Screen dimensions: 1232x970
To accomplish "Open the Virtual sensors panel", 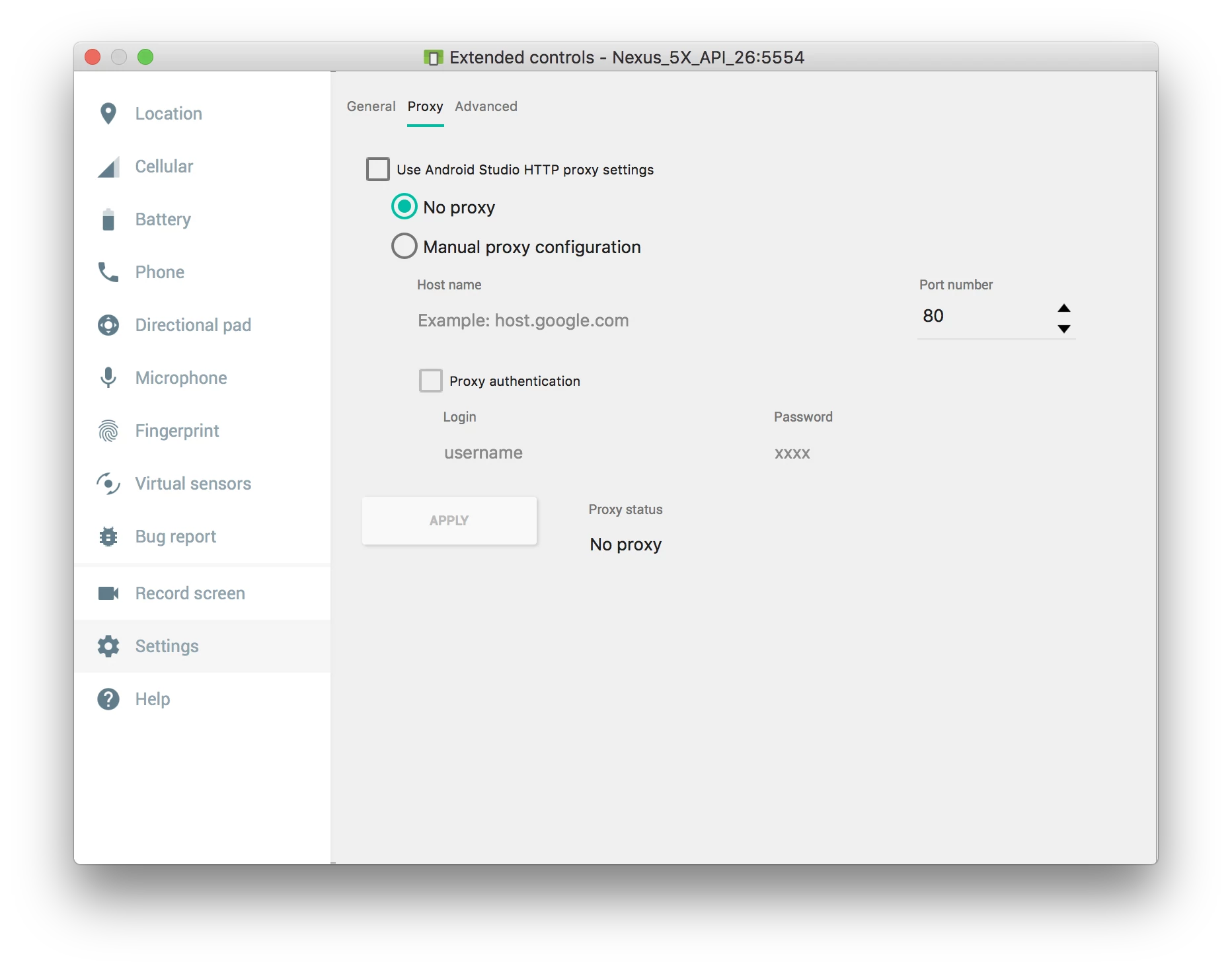I will 202,484.
